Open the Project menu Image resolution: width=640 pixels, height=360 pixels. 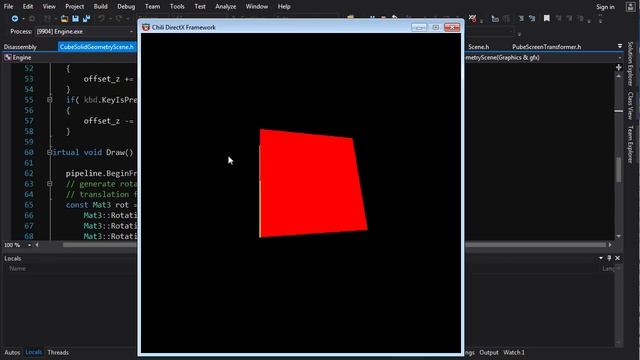[x=74, y=7]
